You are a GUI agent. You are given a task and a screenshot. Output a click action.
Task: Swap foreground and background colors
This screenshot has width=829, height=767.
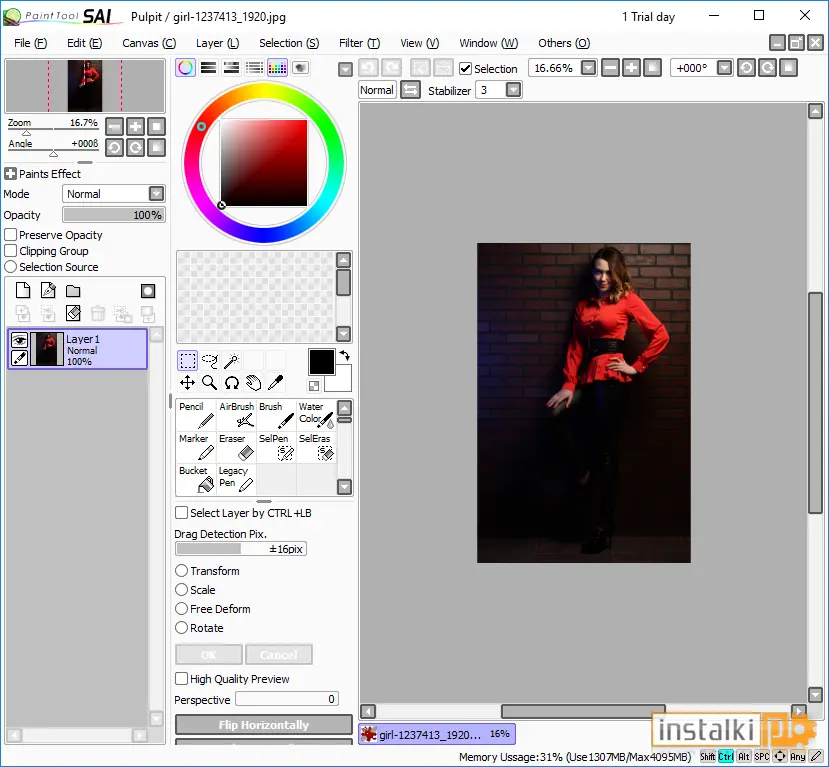[x=345, y=355]
